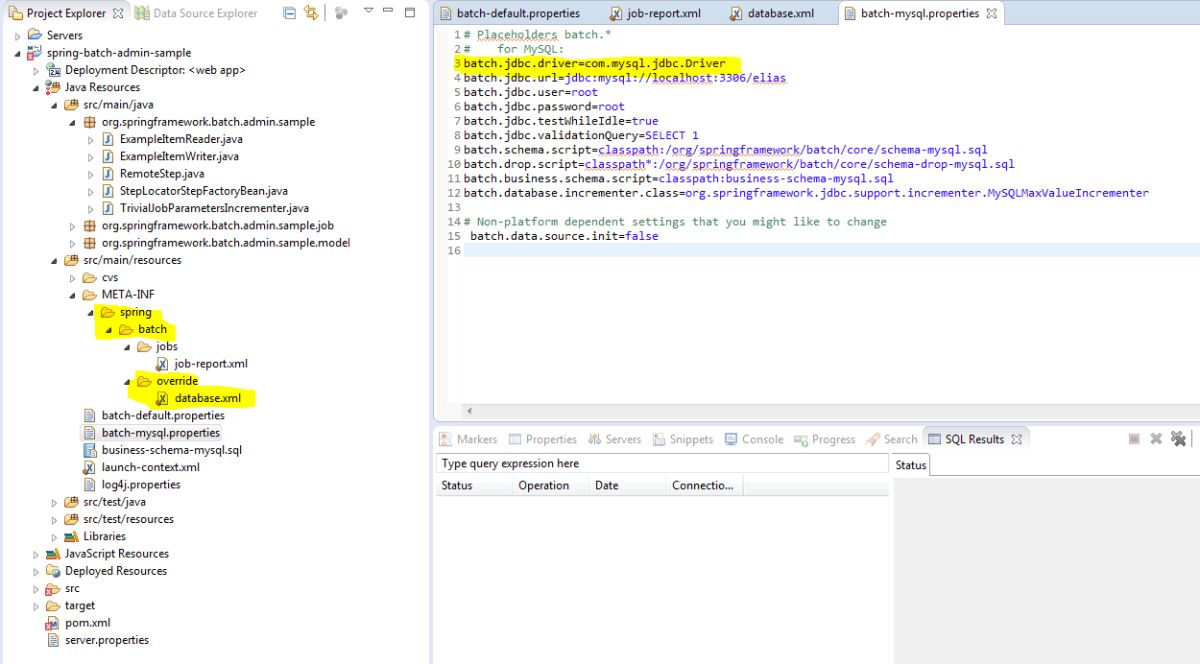
Task: Select log4j.properties file
Action: coord(141,485)
